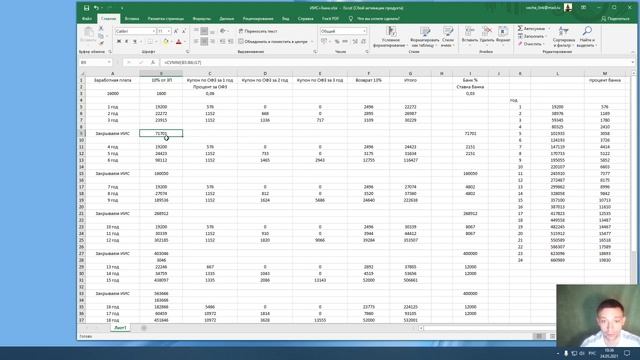This screenshot has width=640, height=360.
Task: Increase the cell indent
Action: tap(231, 41)
